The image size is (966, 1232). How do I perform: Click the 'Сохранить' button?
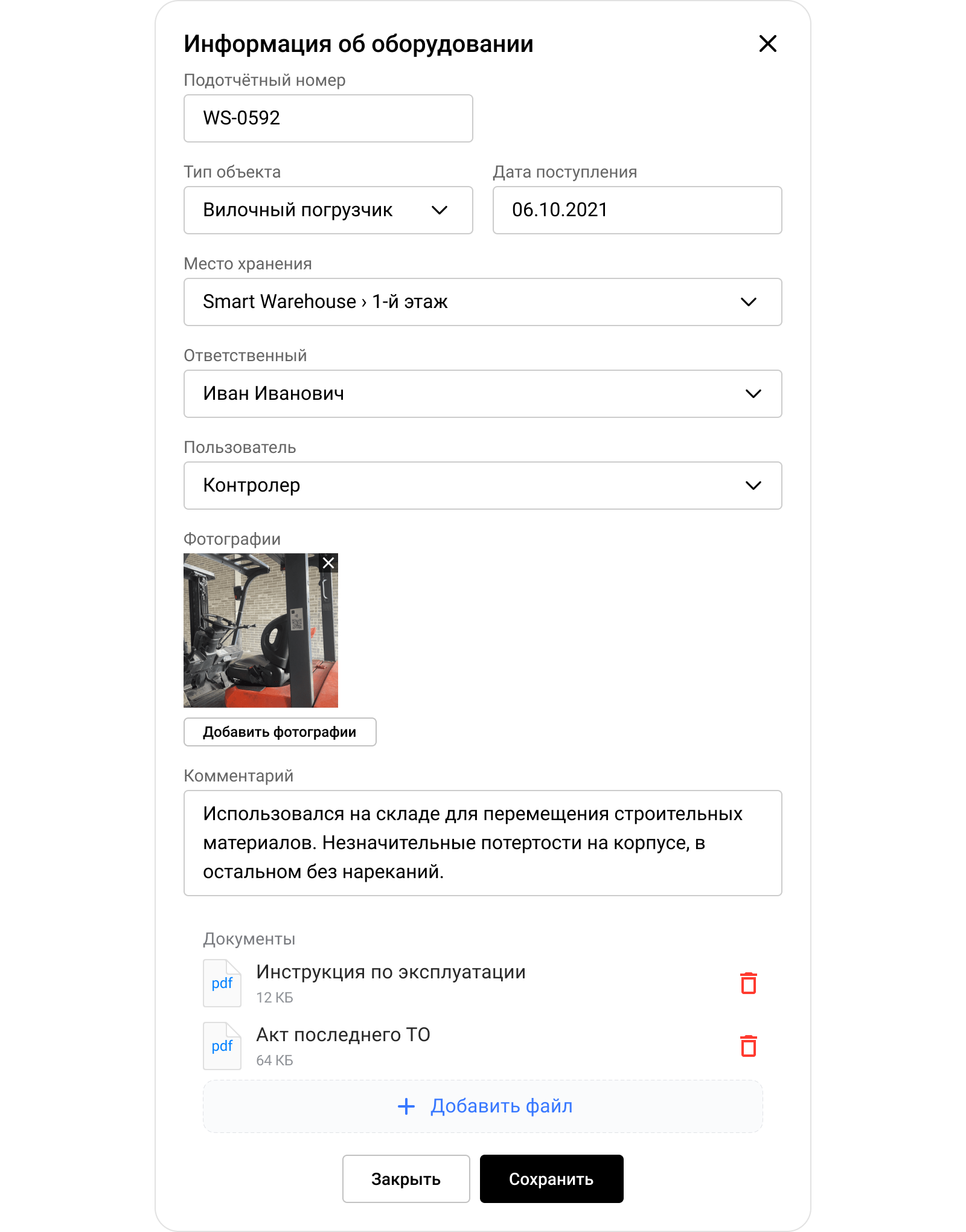[551, 1179]
